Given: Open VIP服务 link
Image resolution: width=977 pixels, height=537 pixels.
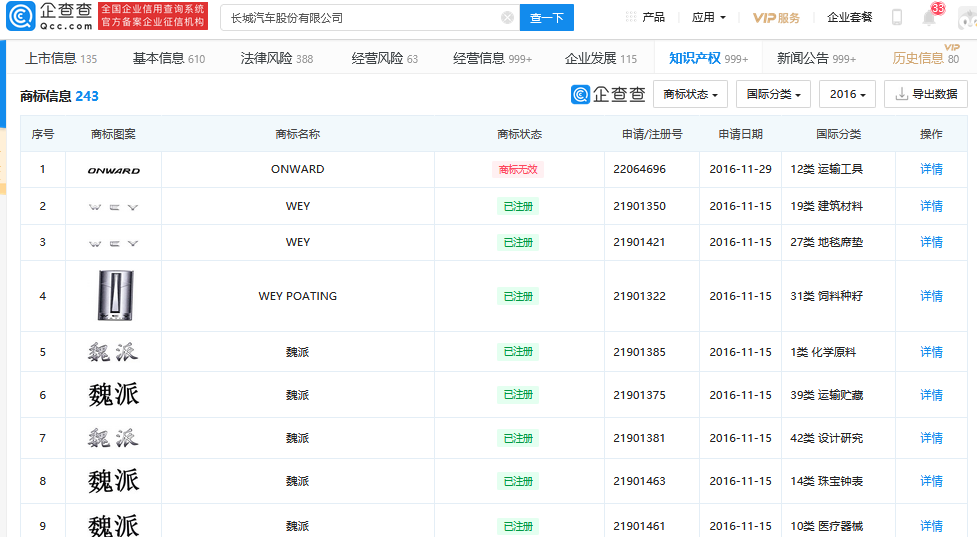Looking at the screenshot, I should coord(776,17).
